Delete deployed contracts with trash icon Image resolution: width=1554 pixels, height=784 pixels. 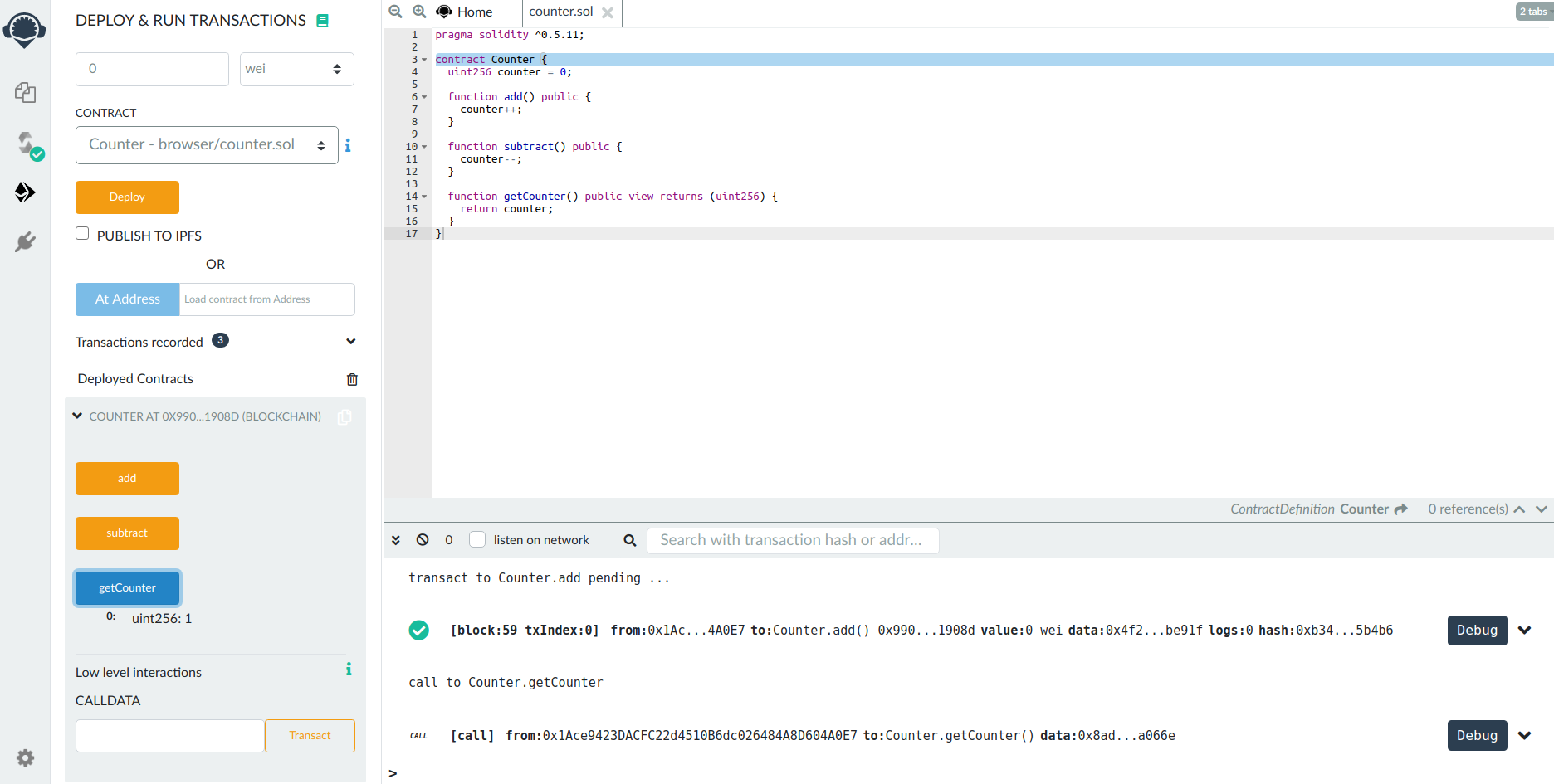[x=352, y=379]
